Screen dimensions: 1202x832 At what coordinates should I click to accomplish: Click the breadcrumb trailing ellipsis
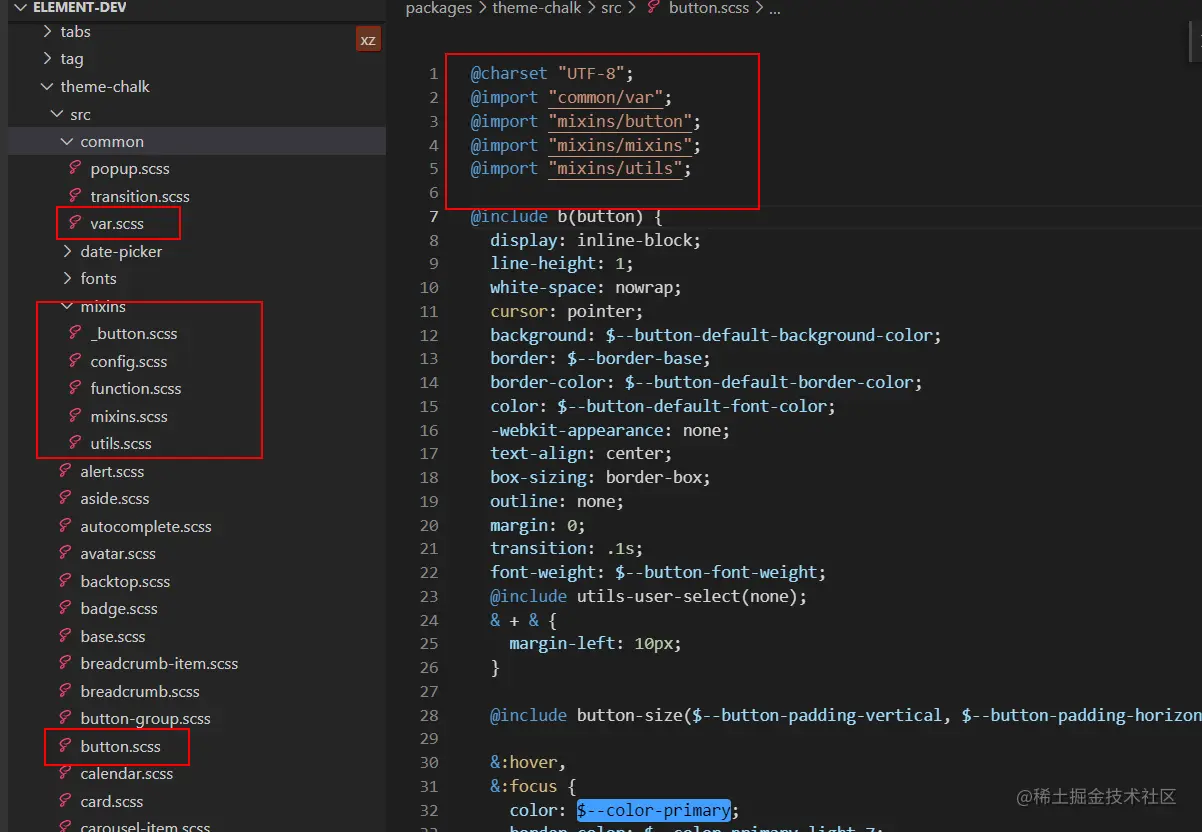[774, 8]
